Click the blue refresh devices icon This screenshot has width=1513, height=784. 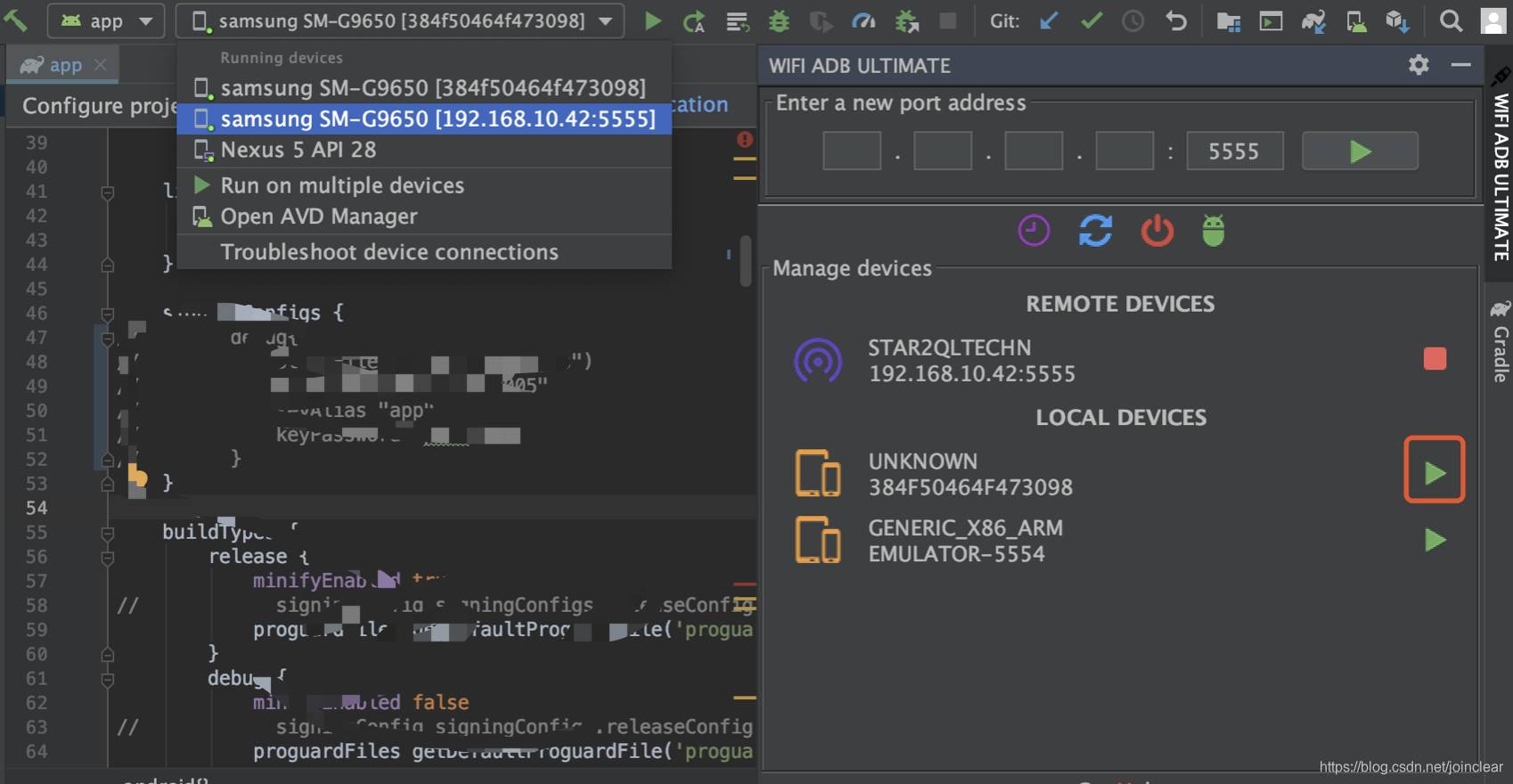[1095, 231]
